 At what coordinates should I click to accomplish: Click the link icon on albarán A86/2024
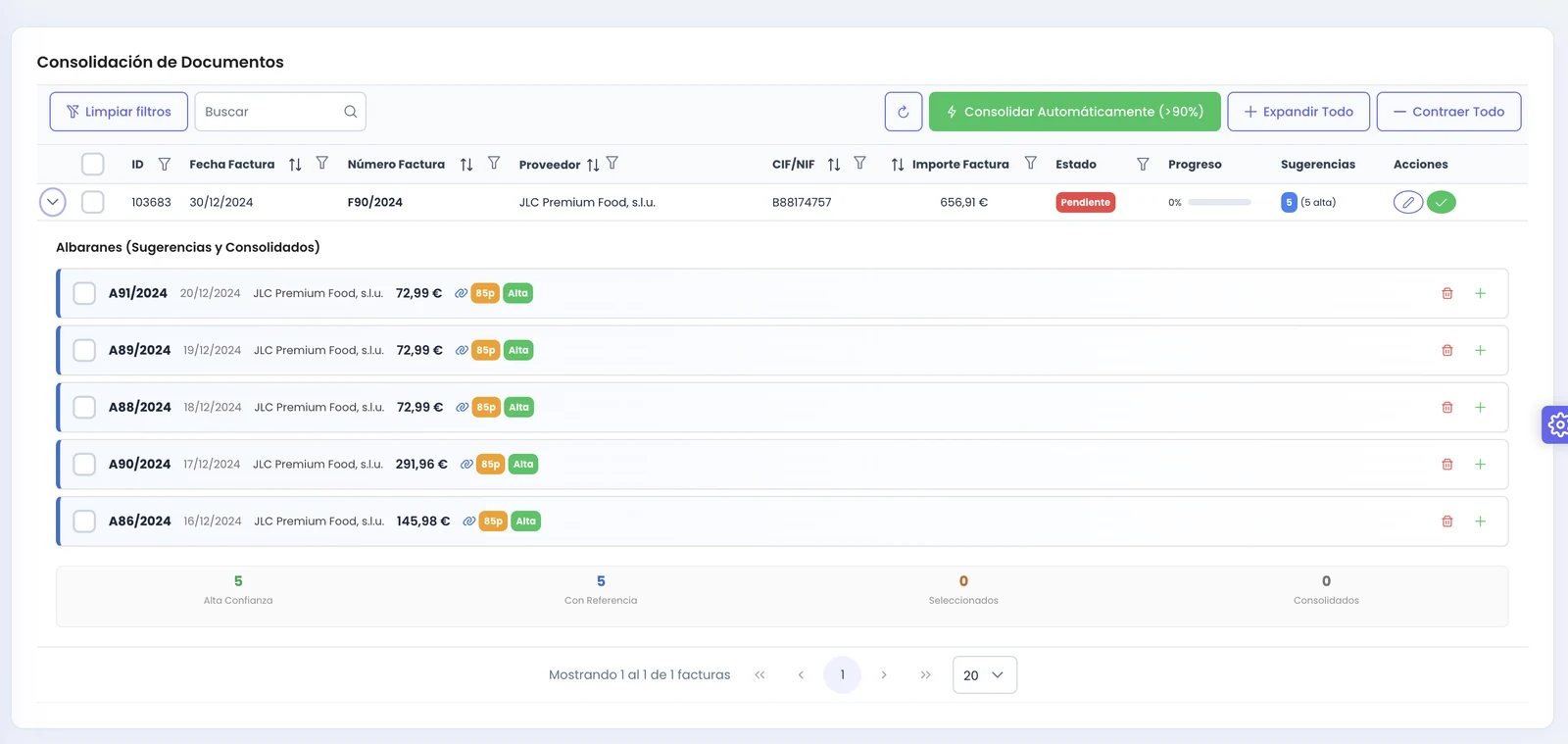pyautogui.click(x=469, y=521)
